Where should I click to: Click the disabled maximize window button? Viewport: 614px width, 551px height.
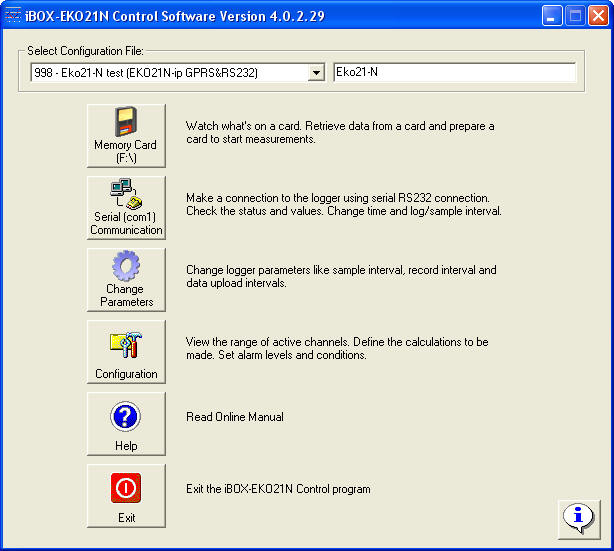(575, 16)
